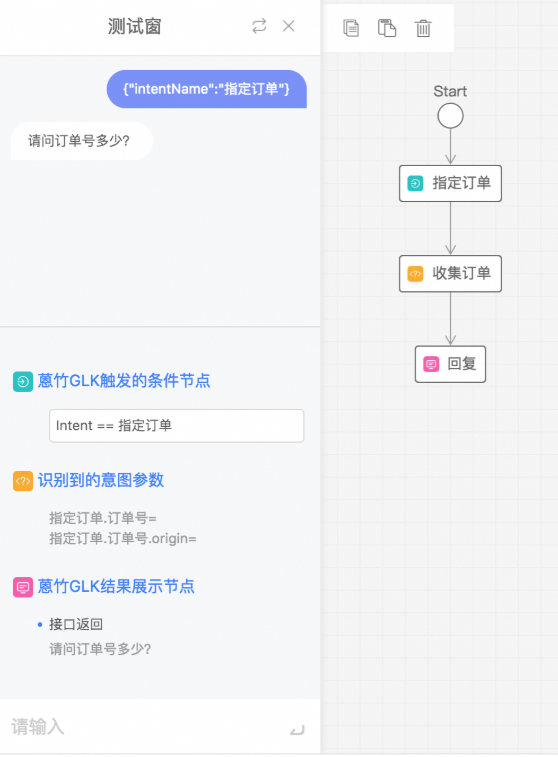Click the pink icon beside 蒽竹GLK结果展示节点
Screen dimensions: 558x757
tap(23, 587)
